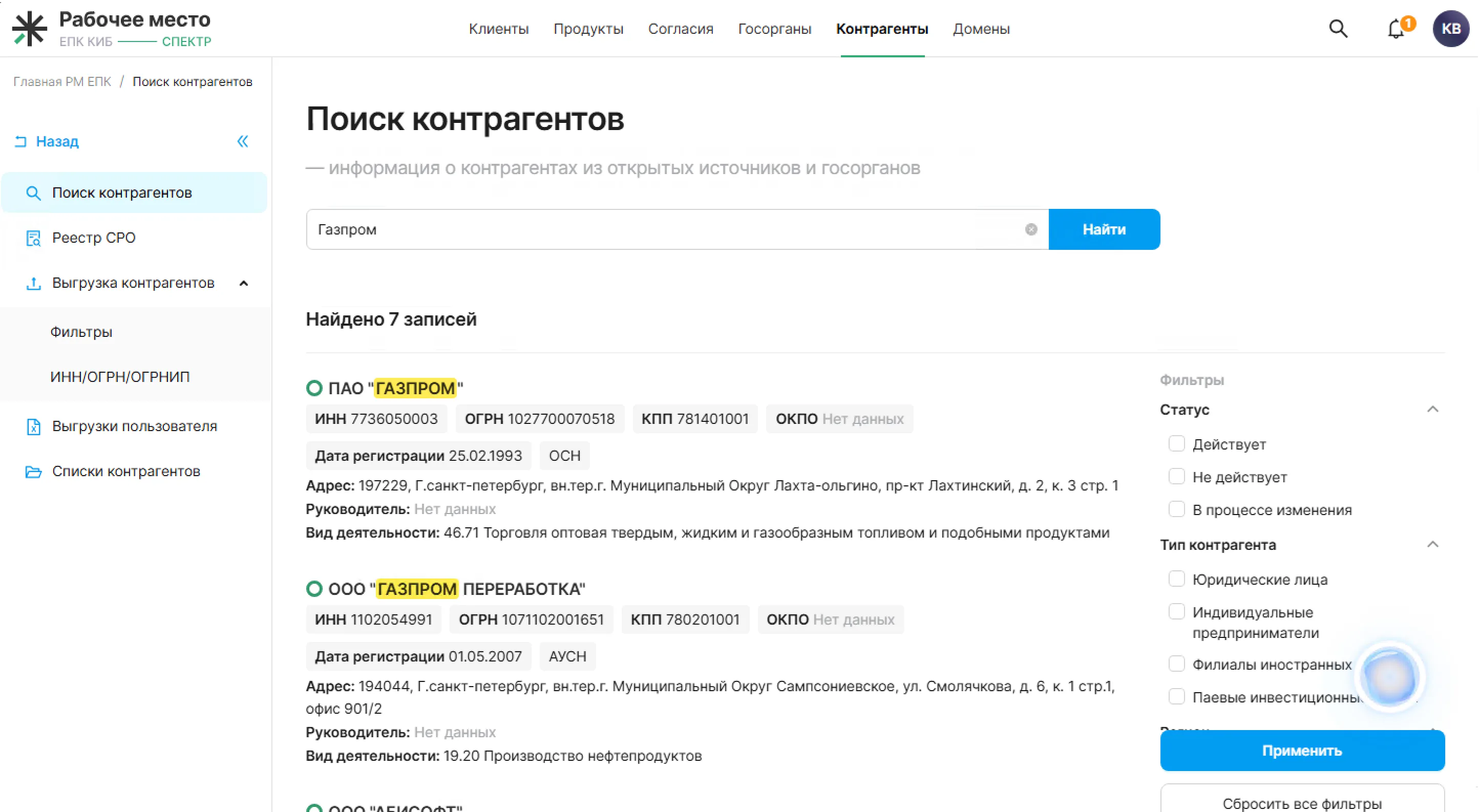1480x812 pixels.
Task: Switch to the Домены tab
Action: [981, 29]
